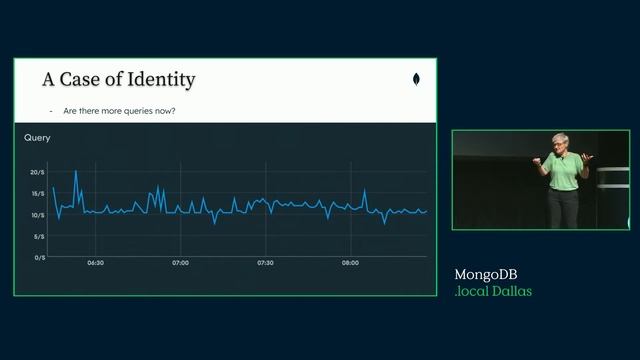Click the 07:00 time axis label
This screenshot has height=360, width=640.
tap(180, 263)
